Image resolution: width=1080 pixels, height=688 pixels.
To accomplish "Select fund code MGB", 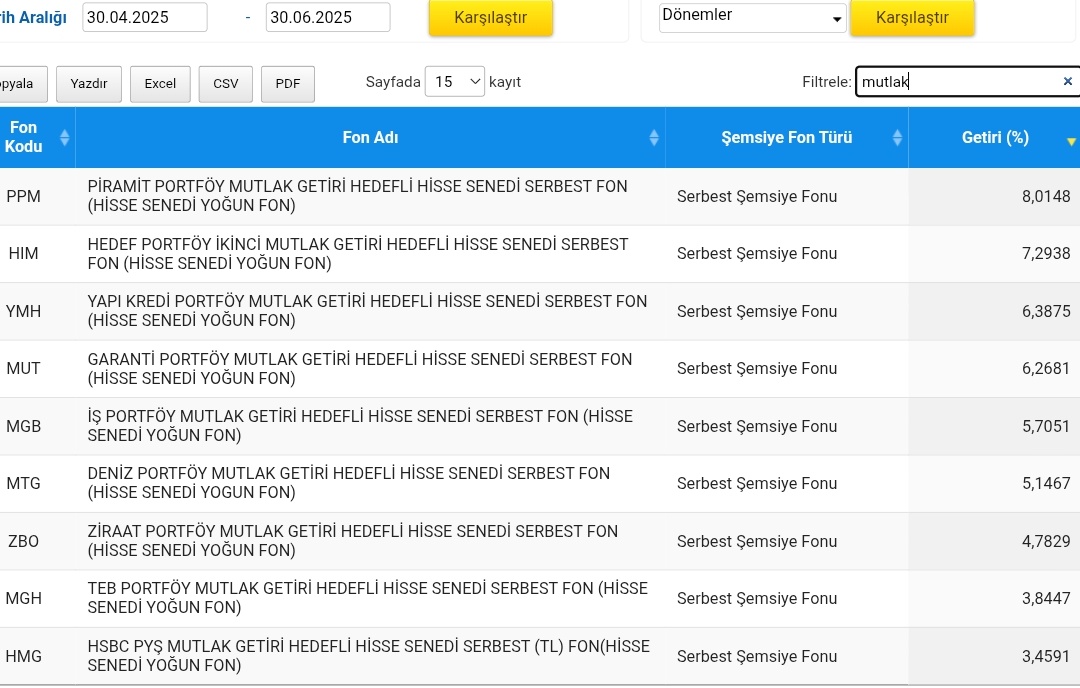I will [23, 426].
